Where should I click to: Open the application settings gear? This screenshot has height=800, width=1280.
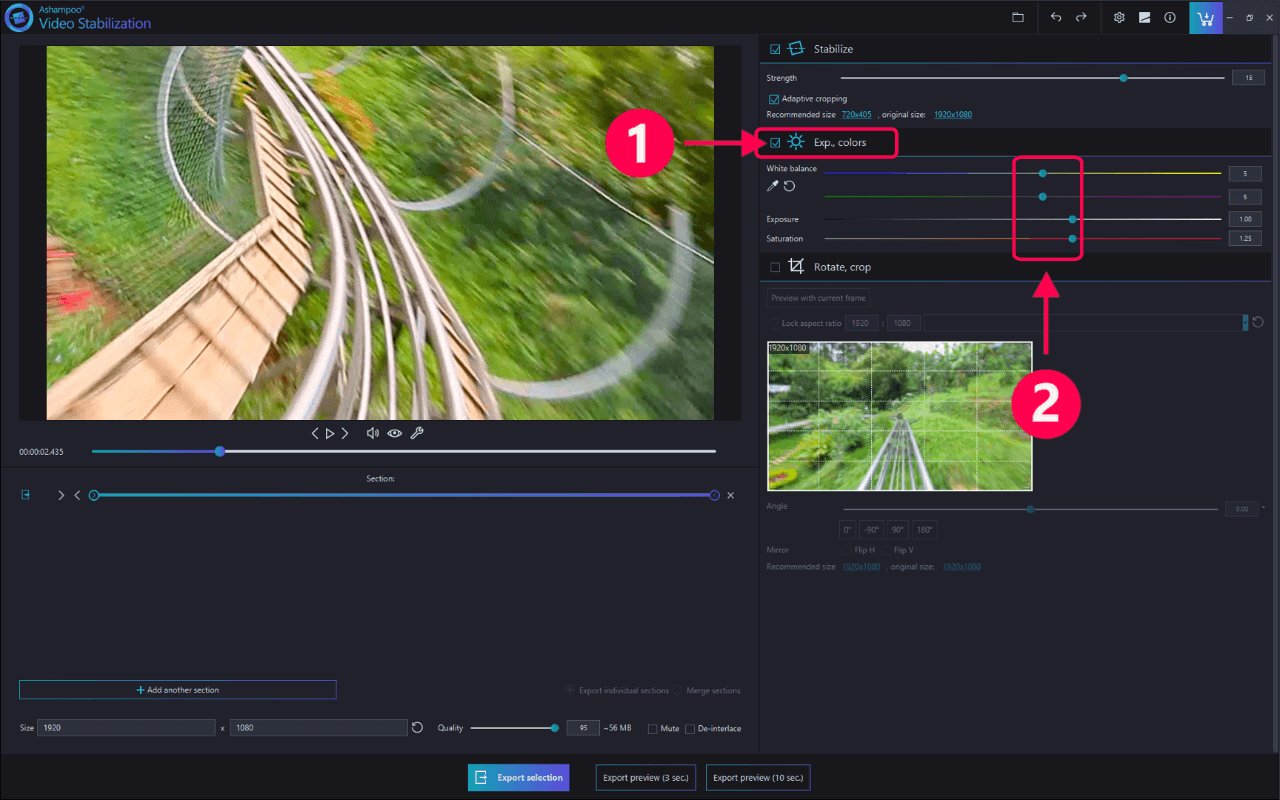click(x=1119, y=17)
